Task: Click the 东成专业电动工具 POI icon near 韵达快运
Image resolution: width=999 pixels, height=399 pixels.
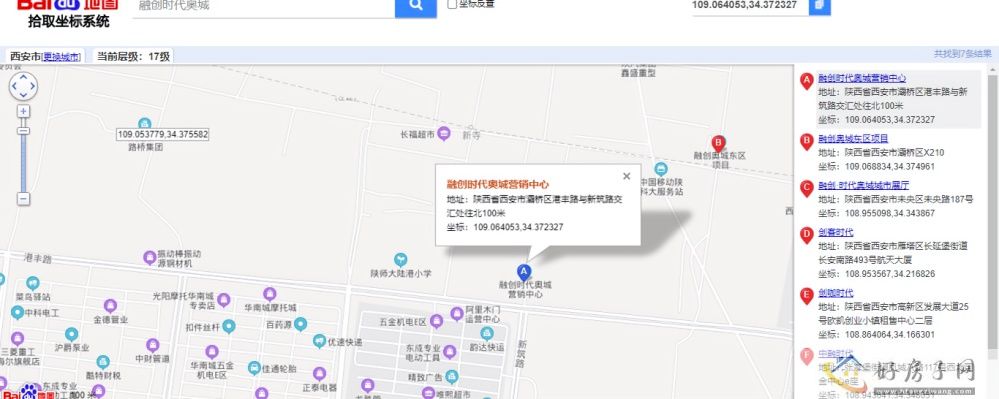Action: pos(449,352)
